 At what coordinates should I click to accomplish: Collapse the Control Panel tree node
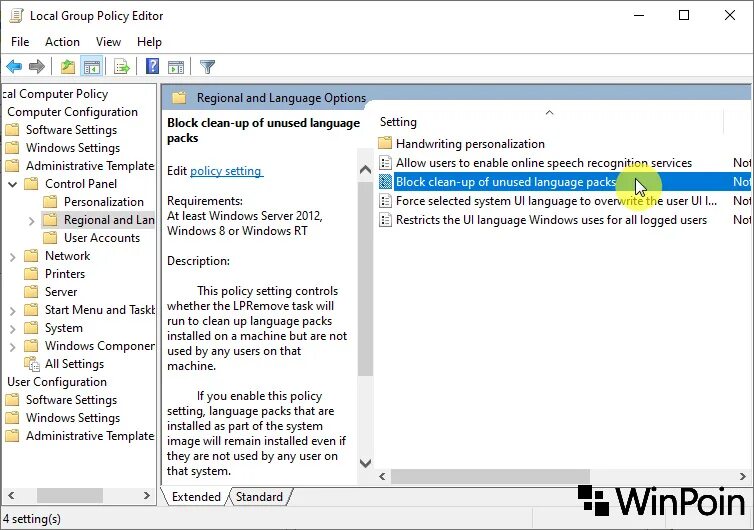pyautogui.click(x=13, y=184)
